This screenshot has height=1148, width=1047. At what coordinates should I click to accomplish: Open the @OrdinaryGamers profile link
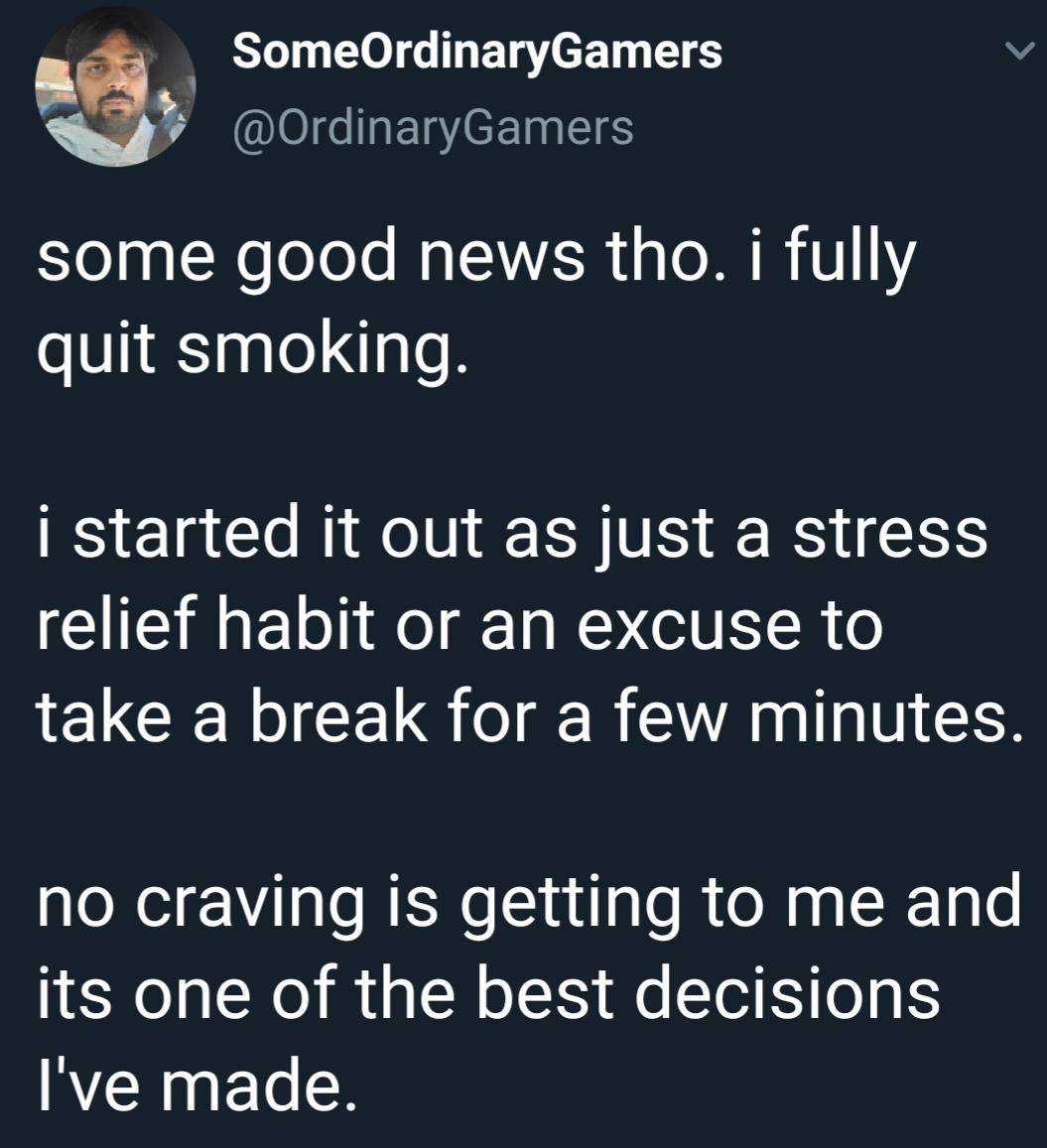(x=432, y=127)
